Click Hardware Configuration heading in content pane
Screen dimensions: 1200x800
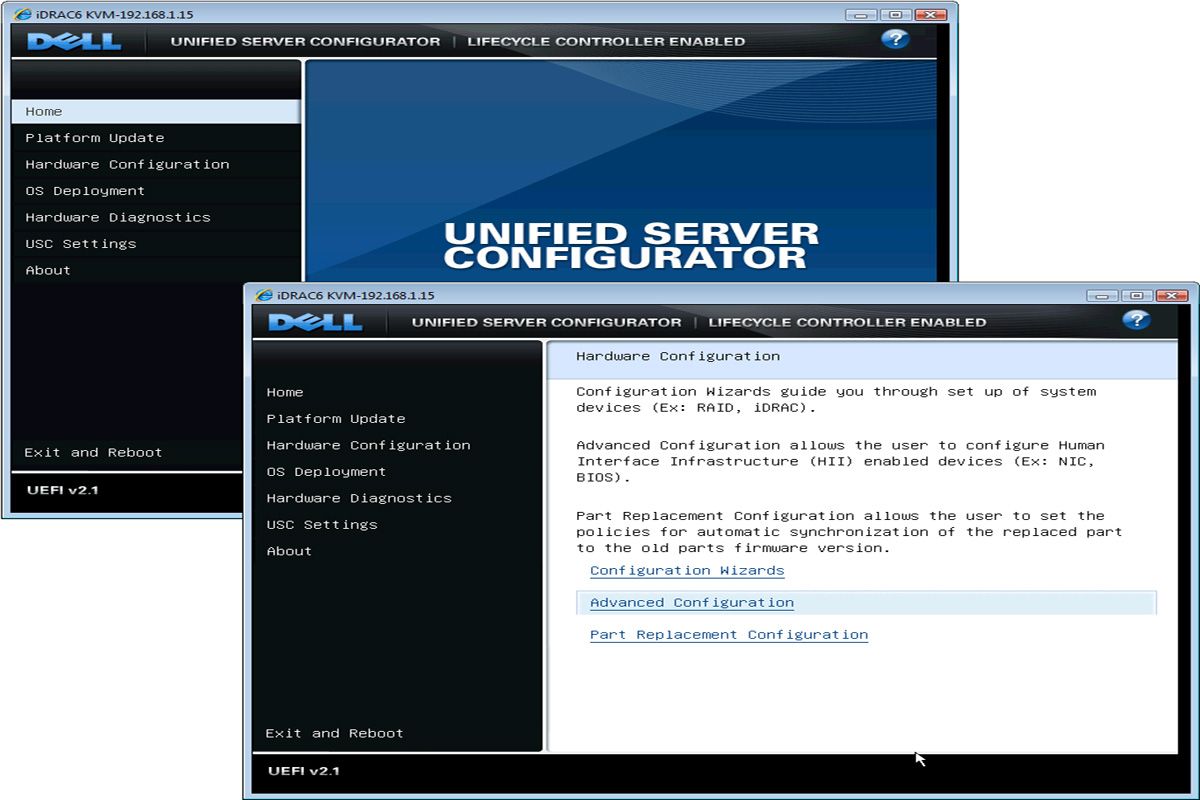[x=678, y=356]
